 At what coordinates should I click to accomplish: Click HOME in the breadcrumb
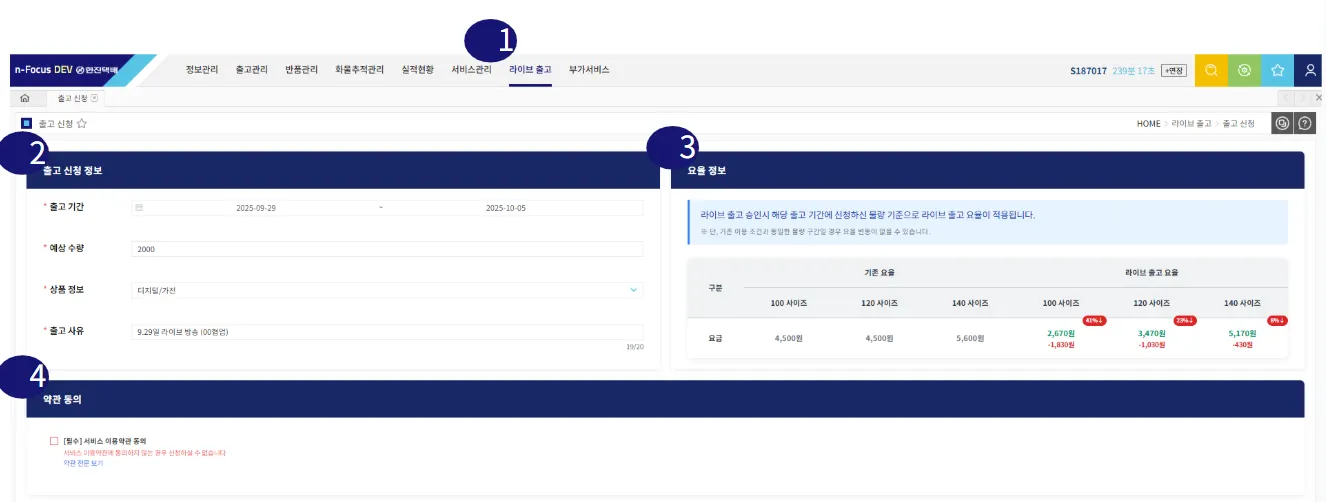[1149, 123]
